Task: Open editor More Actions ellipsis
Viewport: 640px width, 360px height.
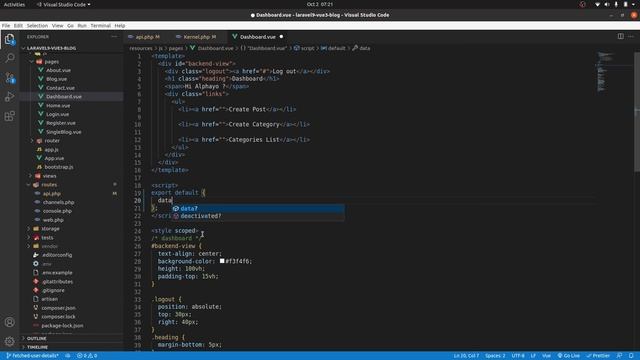Action: 631,36
